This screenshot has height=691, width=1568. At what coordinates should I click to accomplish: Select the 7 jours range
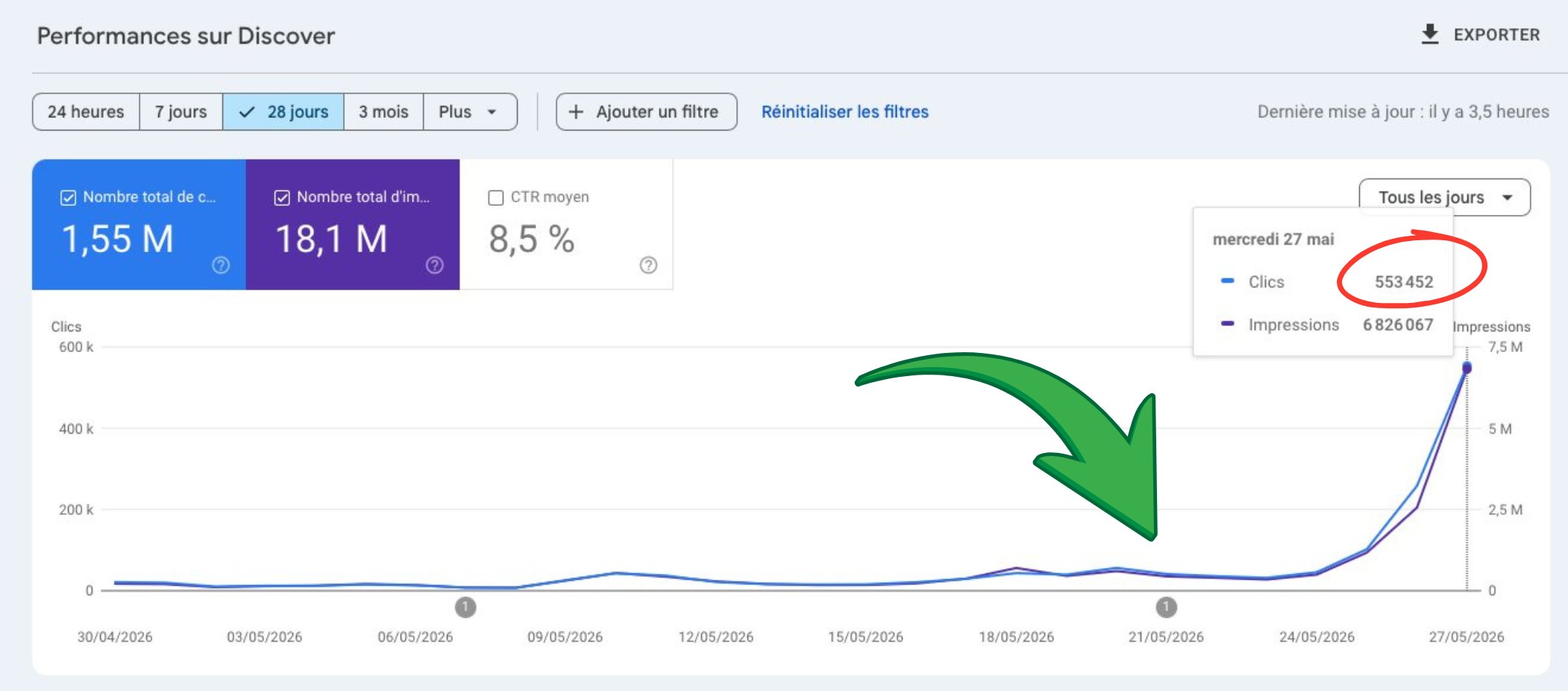tap(181, 112)
